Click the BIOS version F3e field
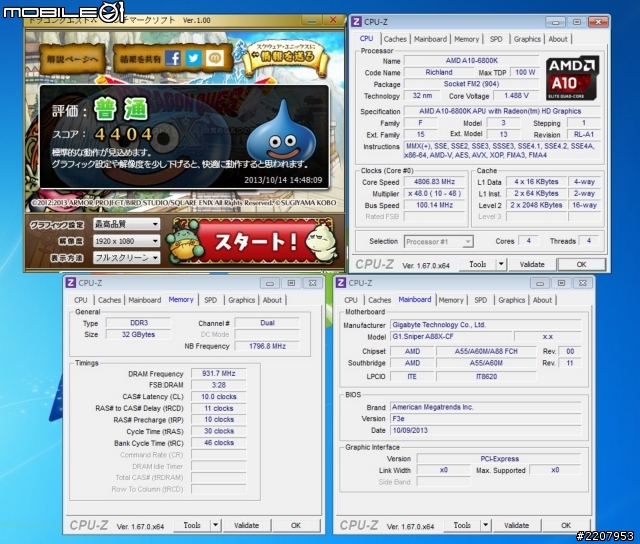The image size is (640, 544). coord(486,419)
